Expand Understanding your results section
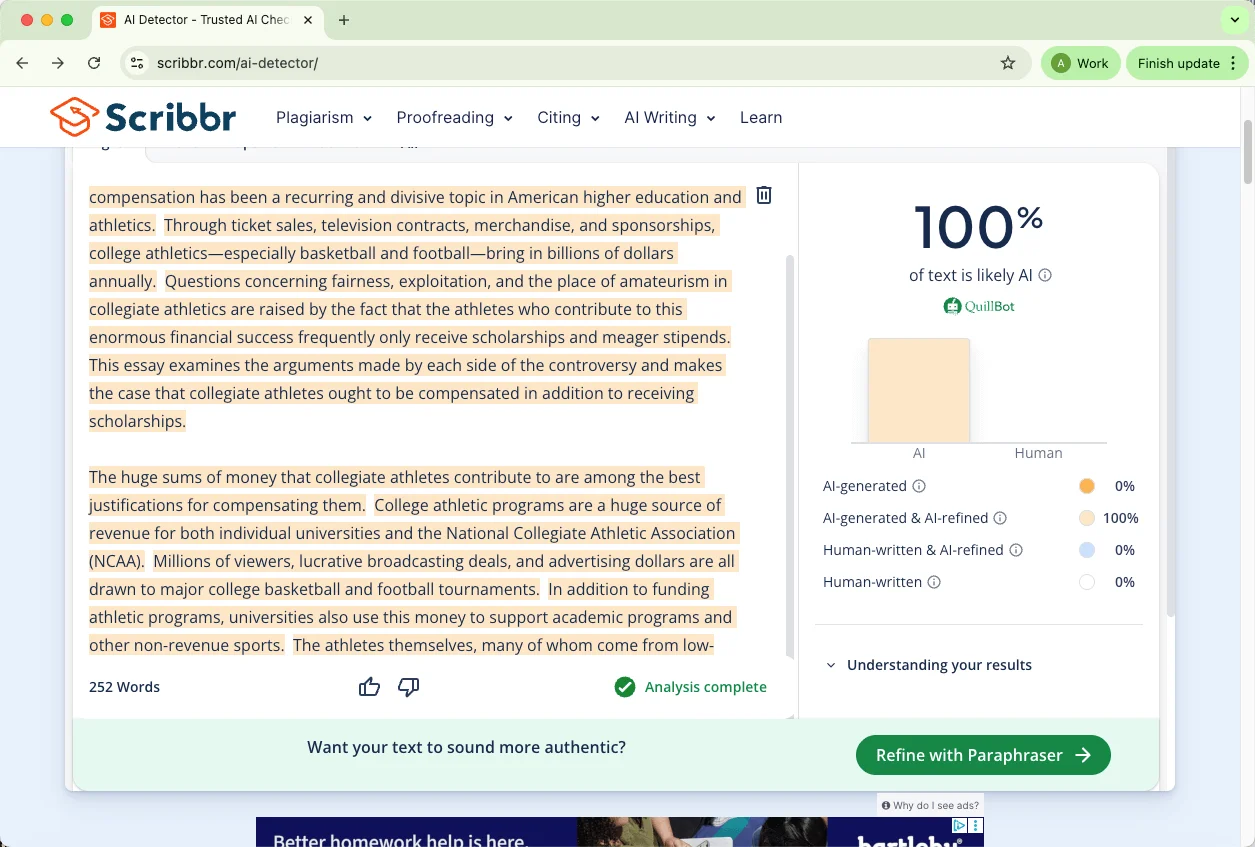This screenshot has width=1255, height=847. coord(938,665)
